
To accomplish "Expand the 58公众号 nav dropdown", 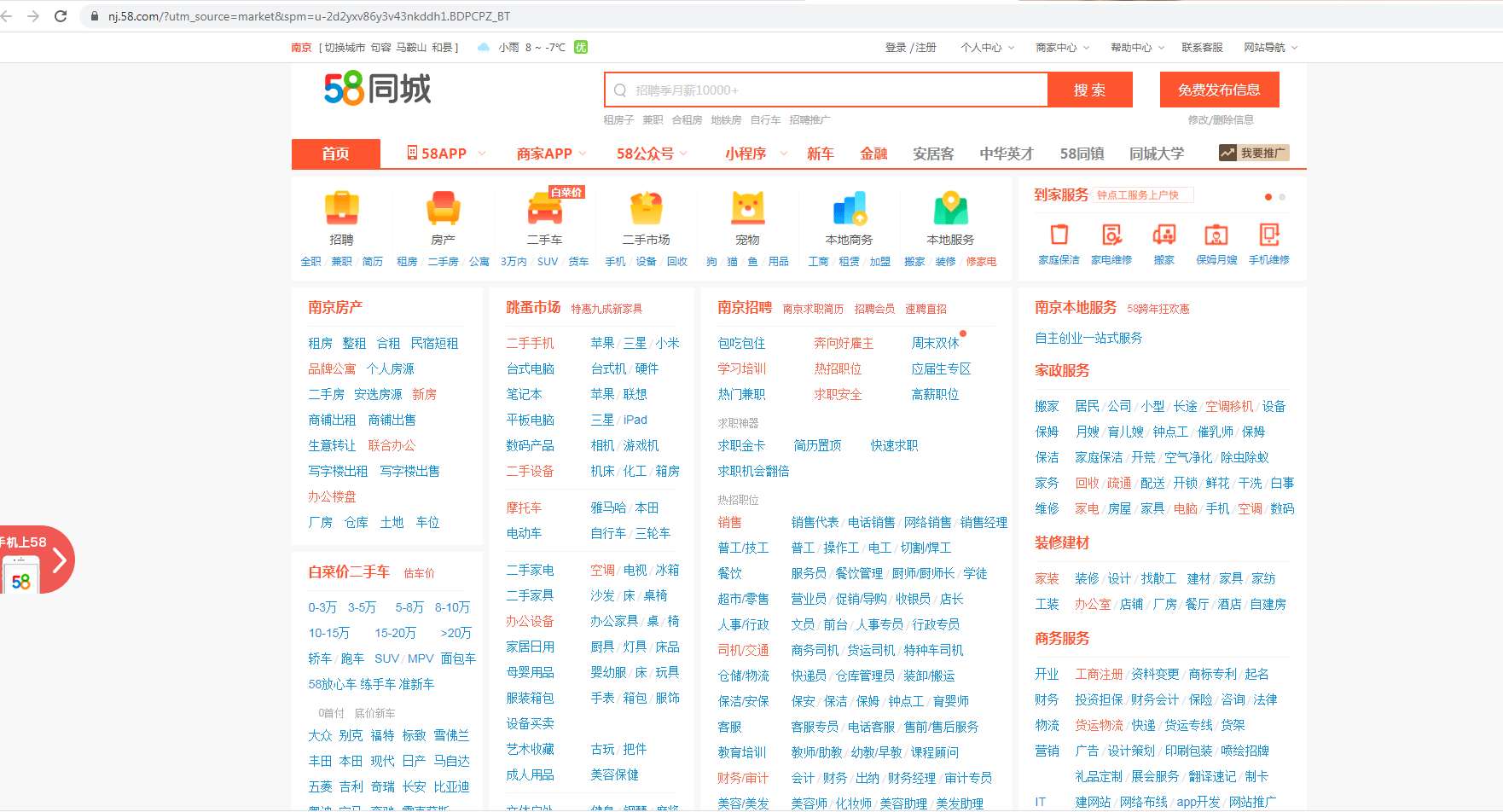I will click(x=653, y=154).
